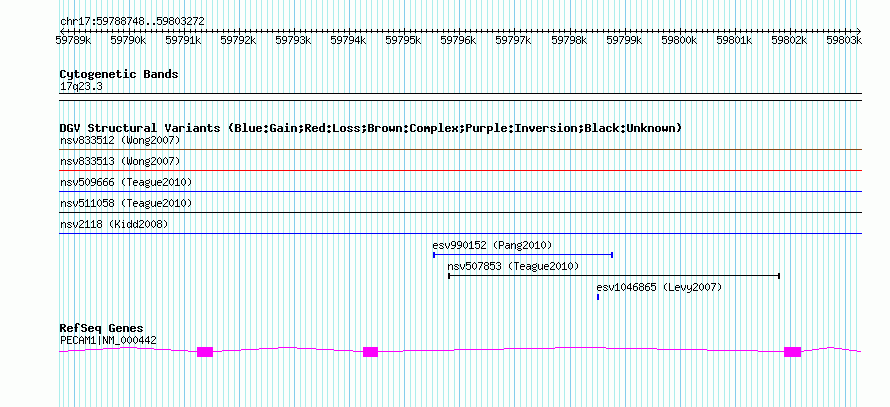Click the PECAM1 exon near 59791k
The width and height of the screenshot is (890, 407).
point(205,352)
